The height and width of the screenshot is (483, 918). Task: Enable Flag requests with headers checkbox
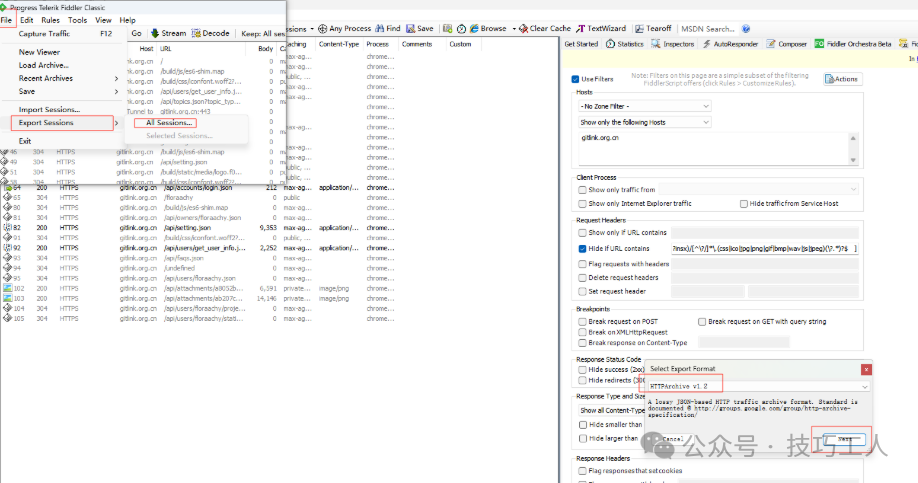(x=582, y=264)
